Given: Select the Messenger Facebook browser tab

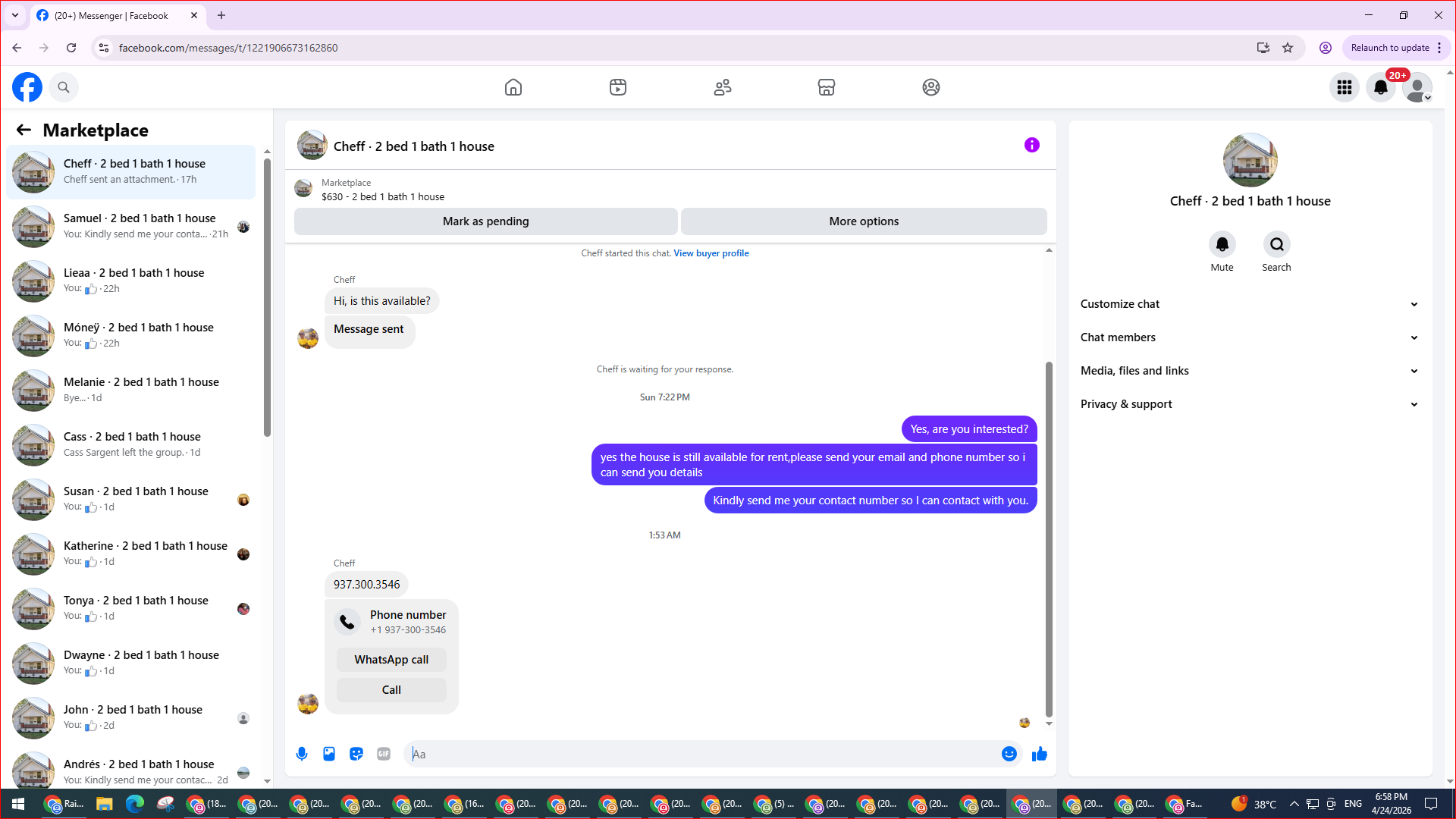Looking at the screenshot, I should pyautogui.click(x=118, y=15).
